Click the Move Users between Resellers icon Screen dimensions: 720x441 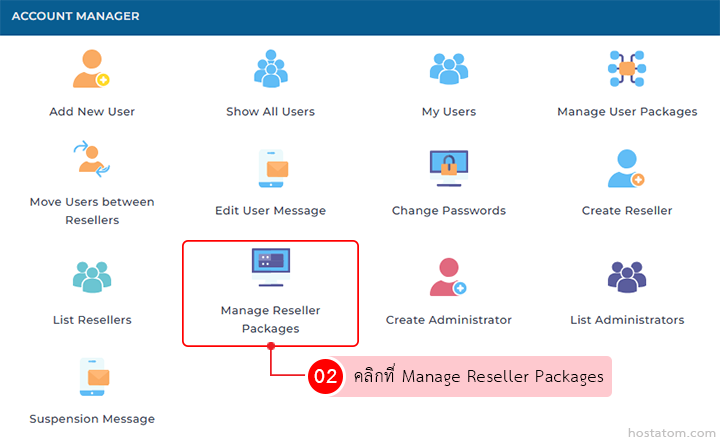coord(91,160)
